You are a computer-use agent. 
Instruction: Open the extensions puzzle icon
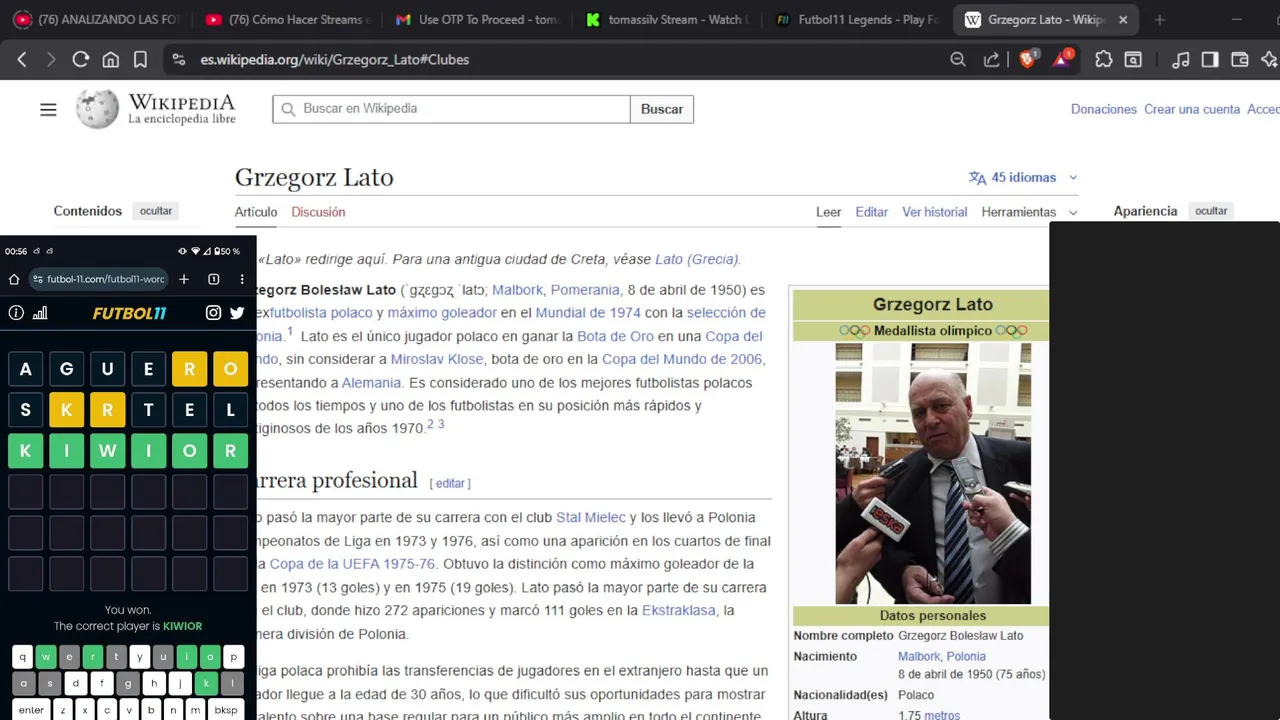click(1104, 60)
